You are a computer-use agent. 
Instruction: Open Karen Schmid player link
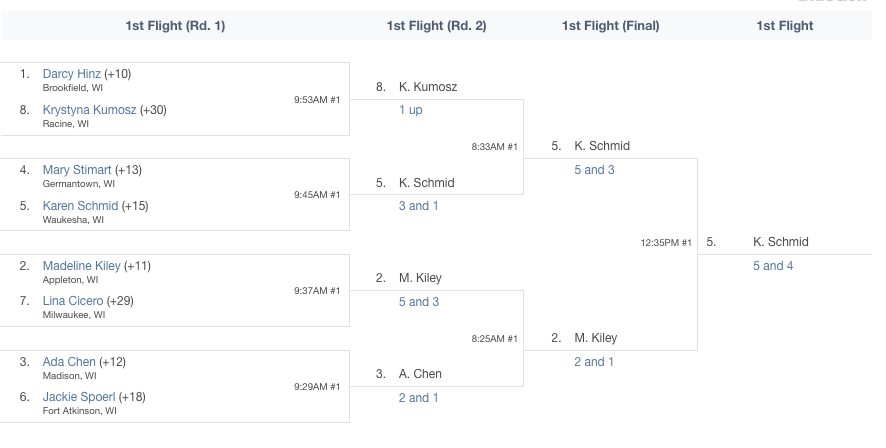click(80, 206)
